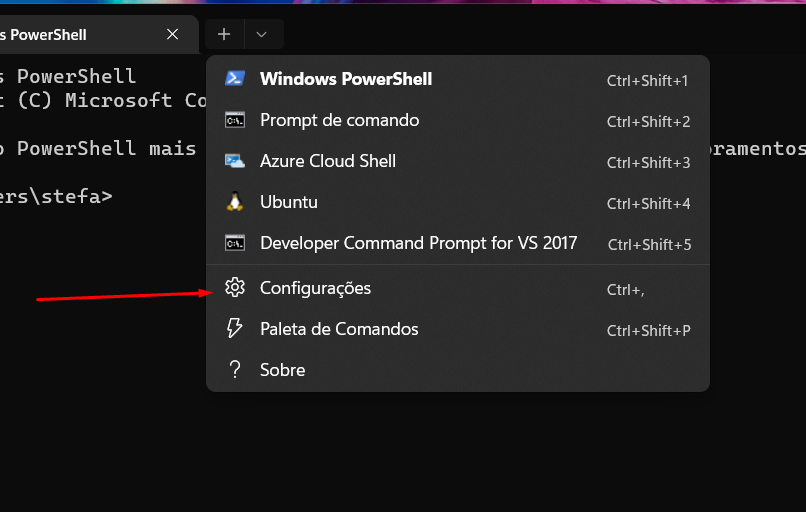Open Configurações from the dropdown menu
806x512 pixels.
pos(315,288)
